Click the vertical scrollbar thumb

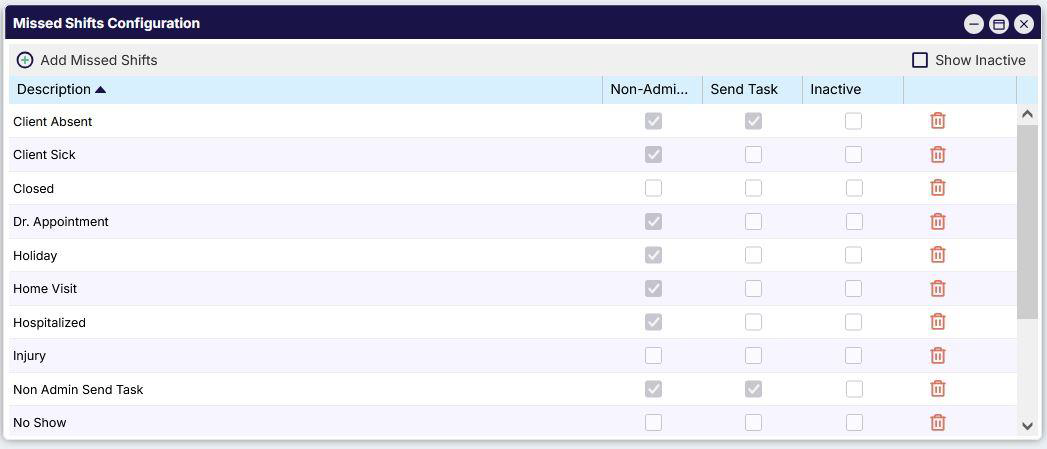[x=1027, y=222]
